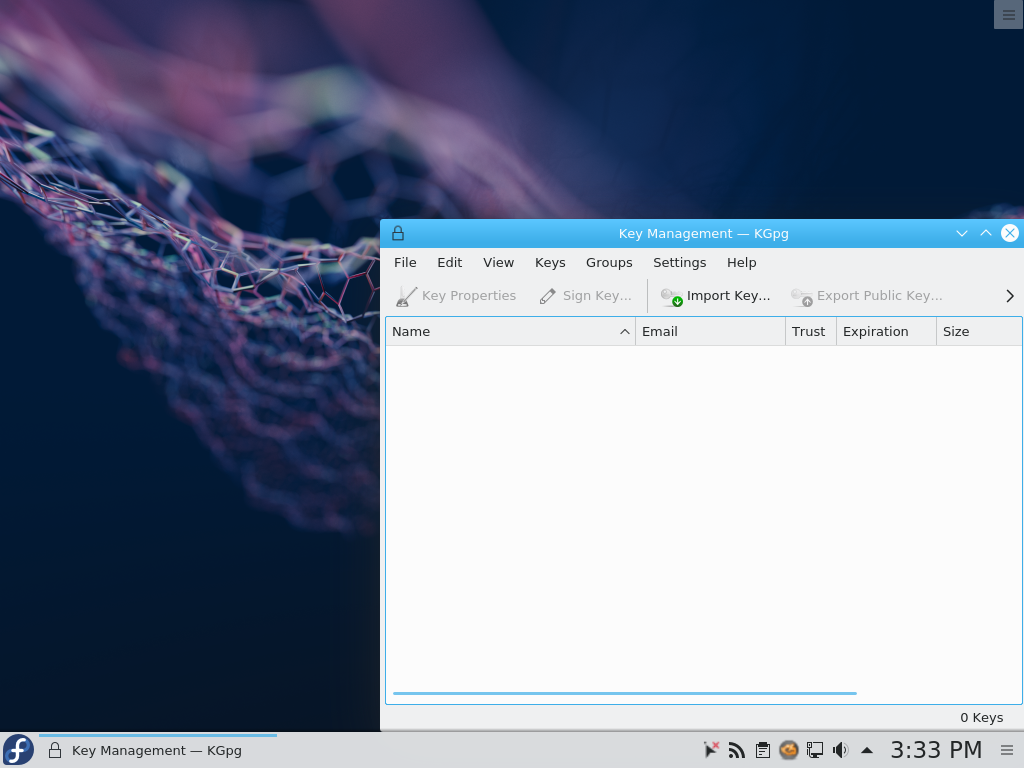This screenshot has width=1024, height=768.
Task: Close the Key Management window
Action: (1010, 233)
